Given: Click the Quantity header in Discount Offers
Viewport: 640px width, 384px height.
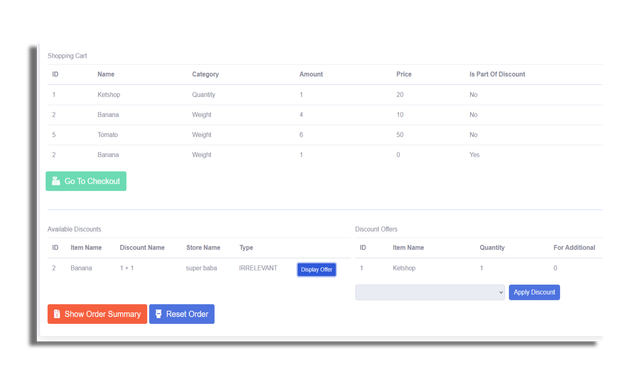Looking at the screenshot, I should point(492,248).
